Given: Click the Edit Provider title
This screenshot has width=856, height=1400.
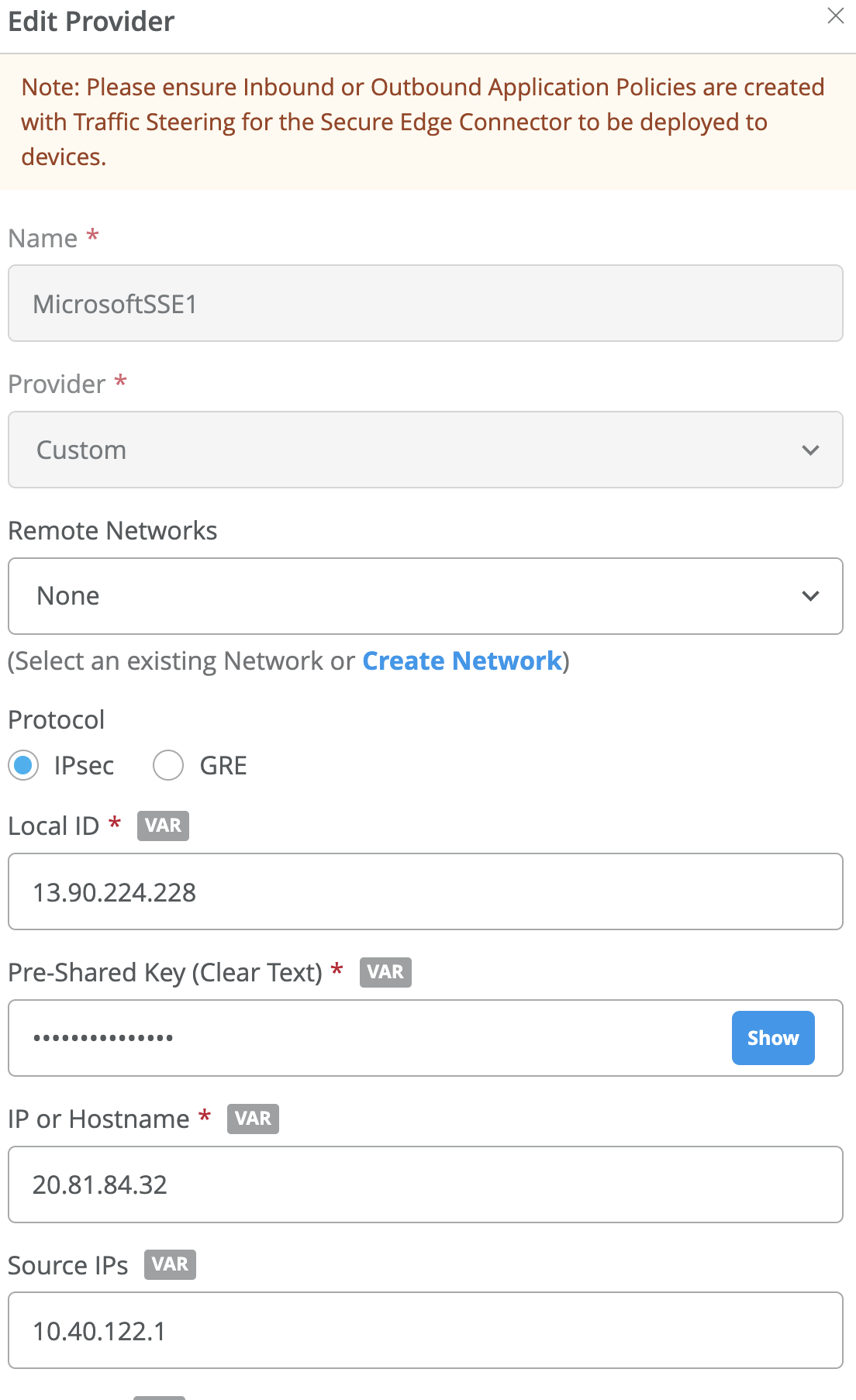Looking at the screenshot, I should (91, 22).
